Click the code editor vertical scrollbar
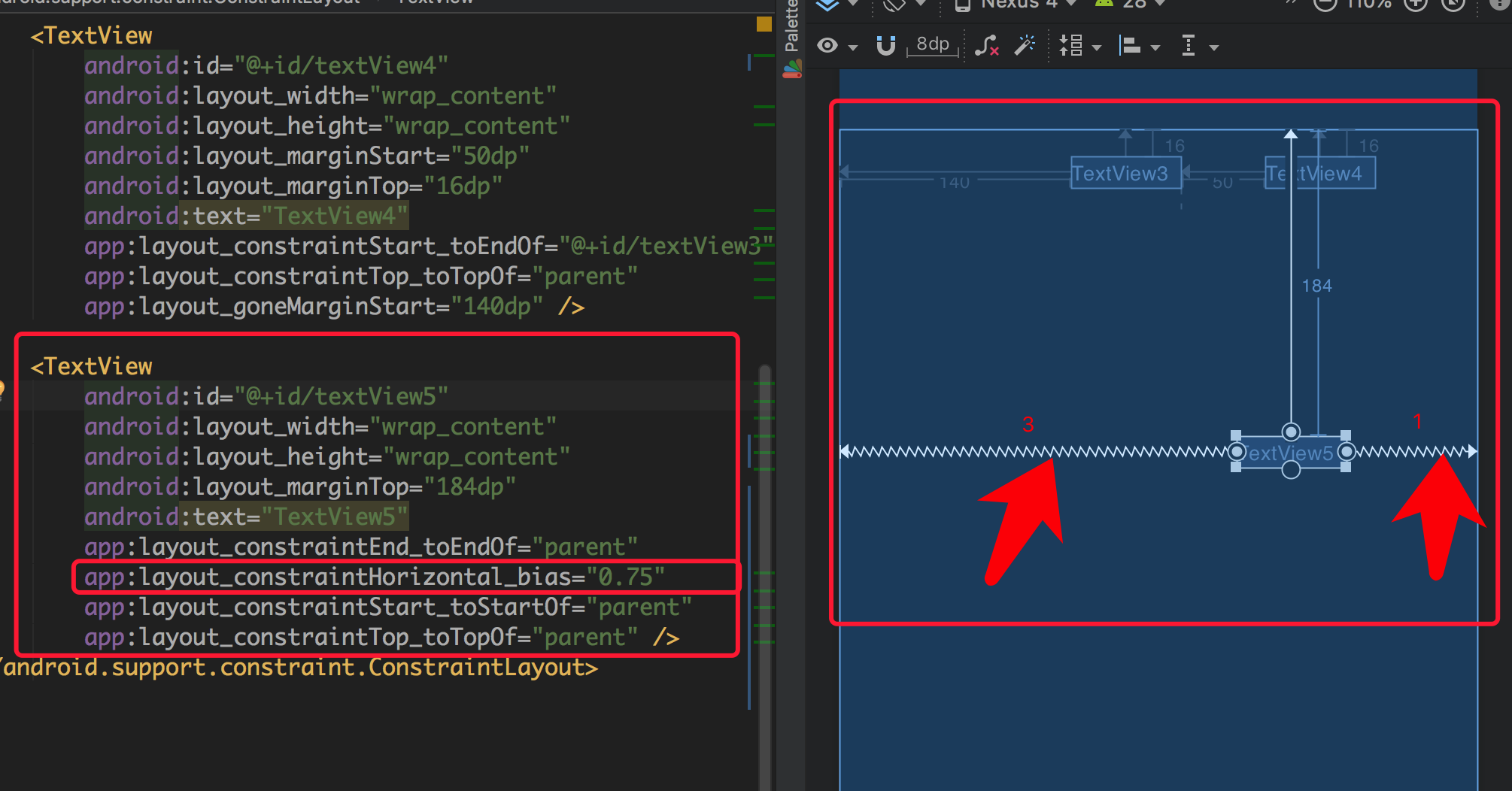This screenshot has width=1512, height=791. pyautogui.click(x=765, y=577)
